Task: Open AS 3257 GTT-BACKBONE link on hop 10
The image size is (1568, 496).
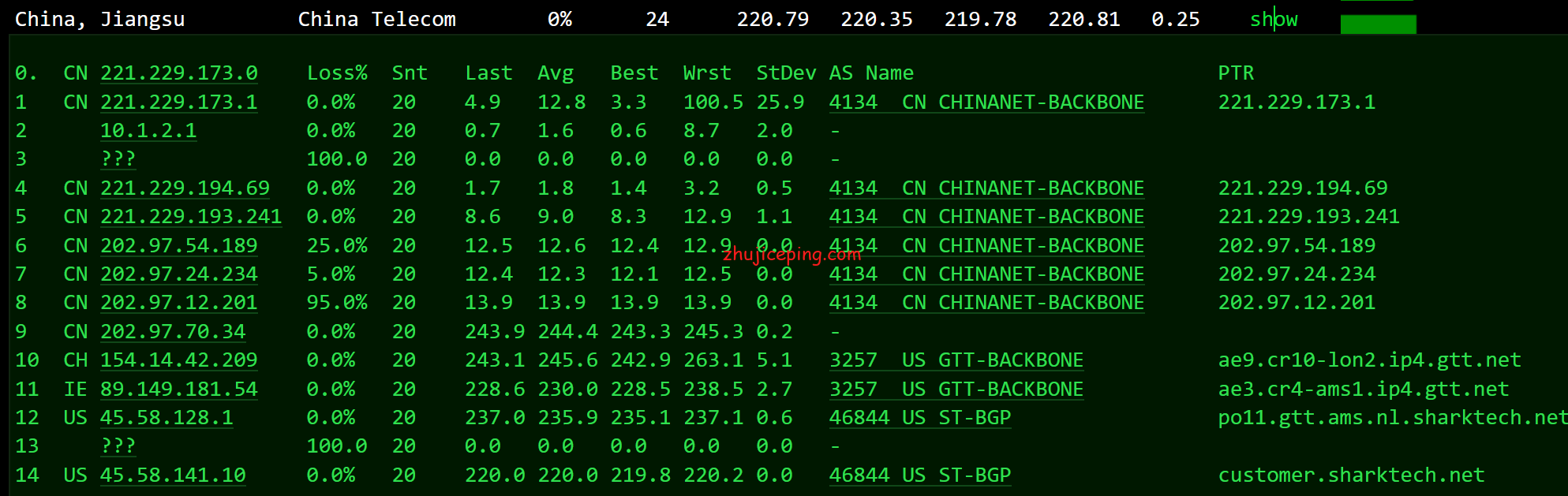Action: click(956, 360)
